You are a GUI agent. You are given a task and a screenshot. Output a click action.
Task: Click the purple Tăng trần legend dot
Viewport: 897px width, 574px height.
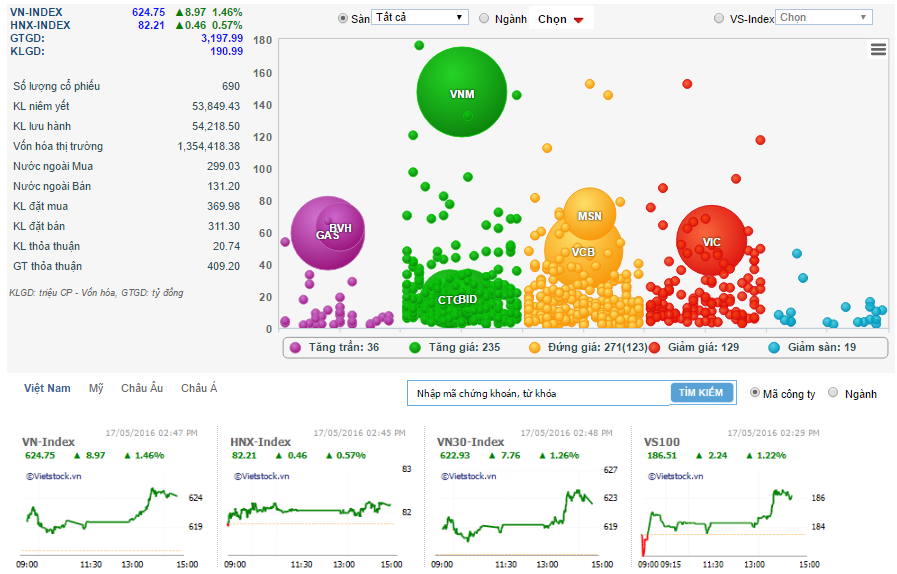pyautogui.click(x=295, y=347)
